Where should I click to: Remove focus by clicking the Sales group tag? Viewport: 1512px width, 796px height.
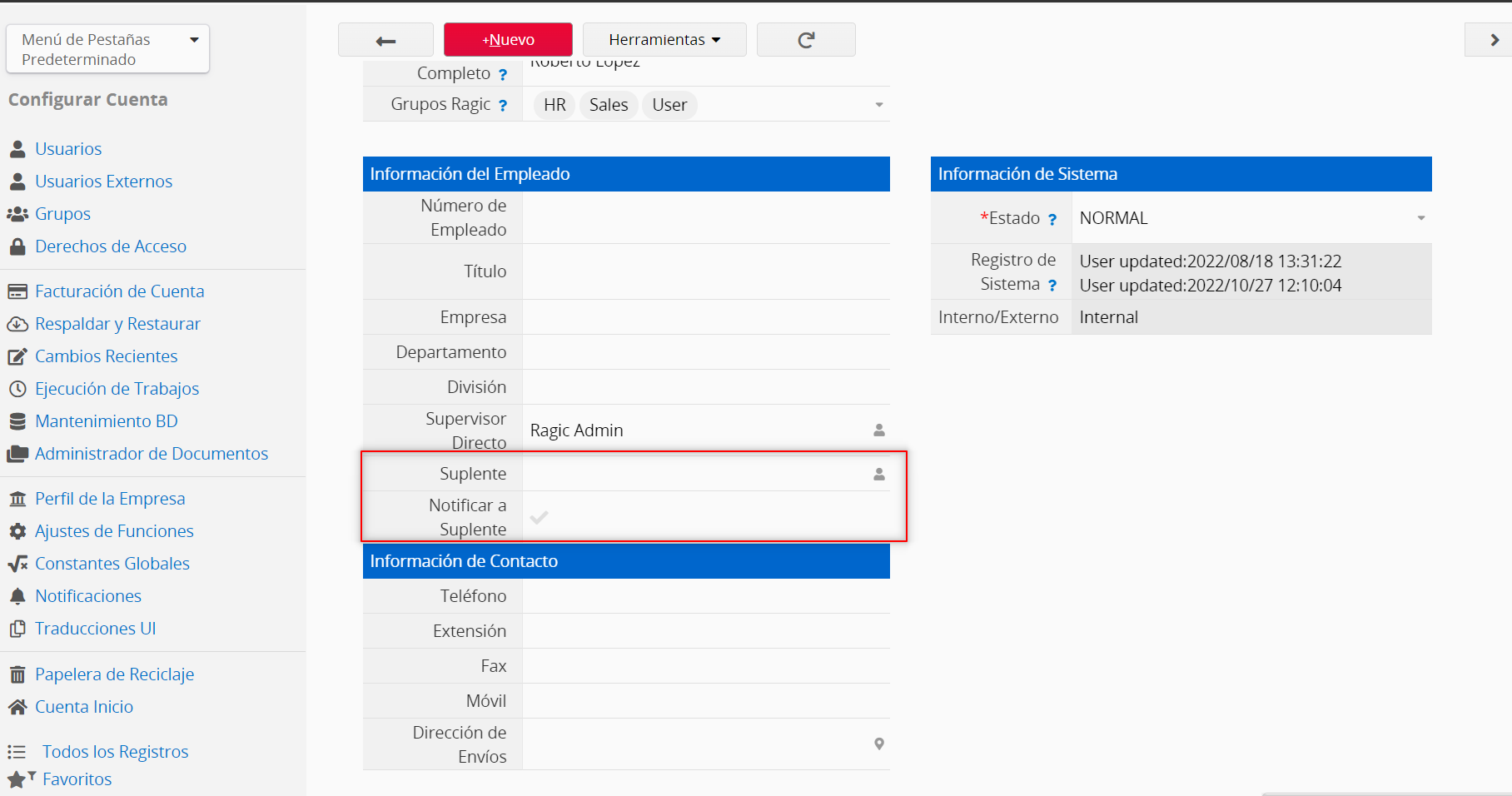[x=609, y=105]
